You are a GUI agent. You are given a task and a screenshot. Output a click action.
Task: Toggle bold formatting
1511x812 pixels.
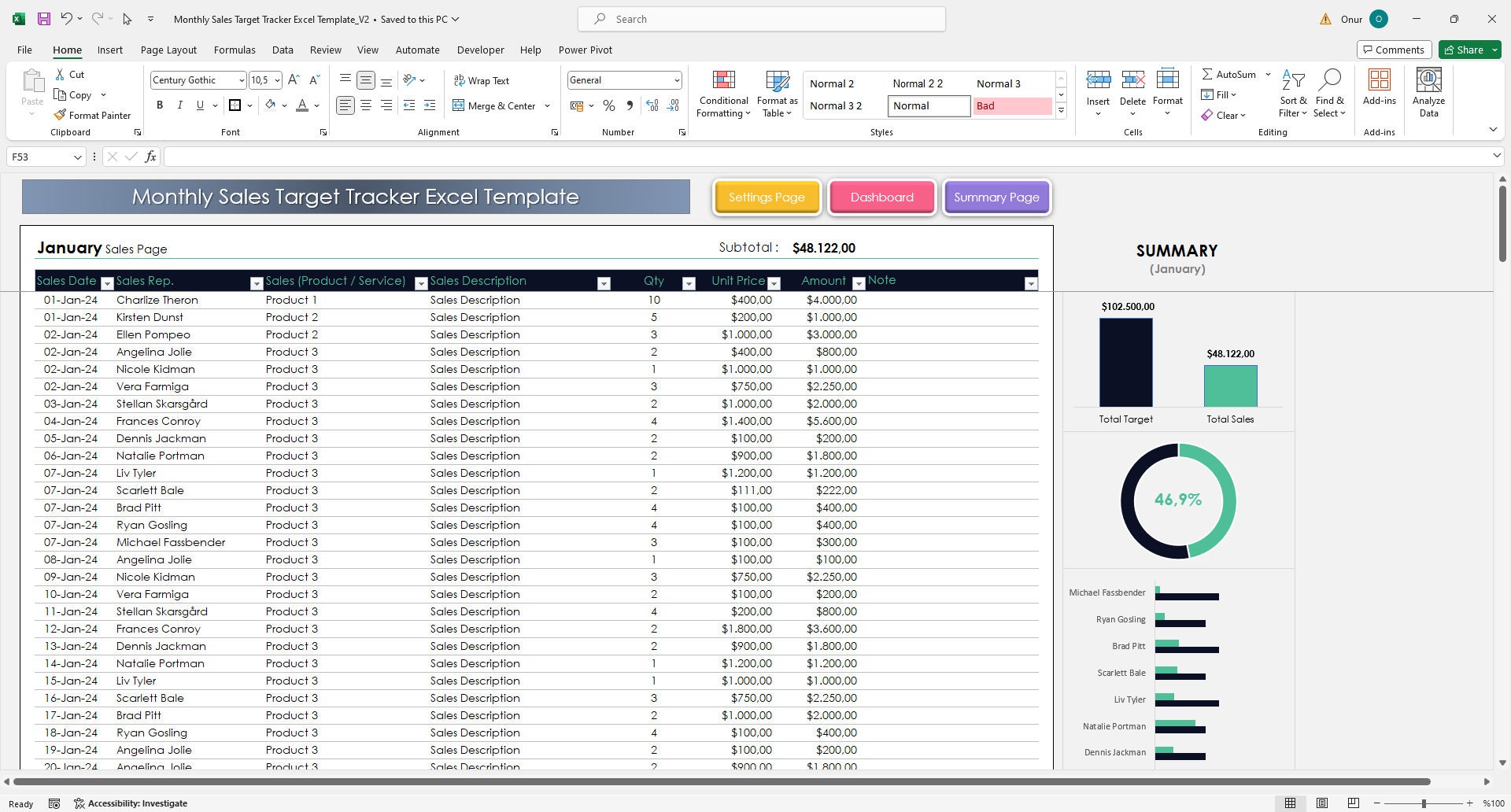pos(160,105)
